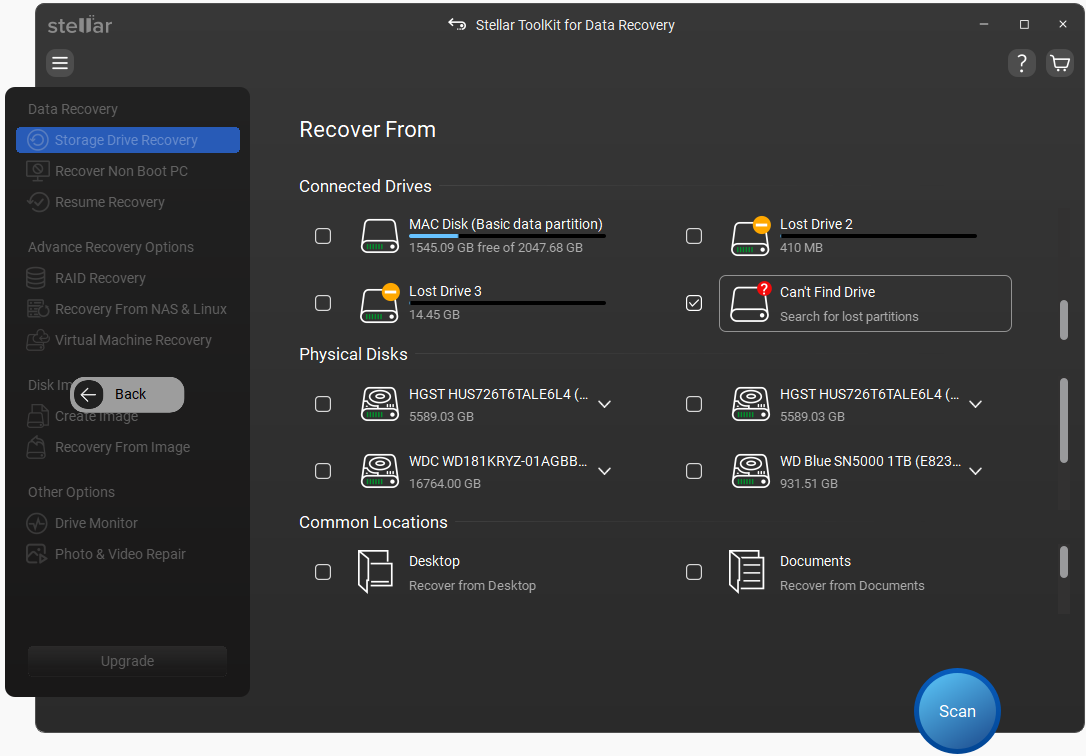Image resolution: width=1086 pixels, height=756 pixels.
Task: Click the Lost Drive 3 drive icon
Action: (380, 303)
